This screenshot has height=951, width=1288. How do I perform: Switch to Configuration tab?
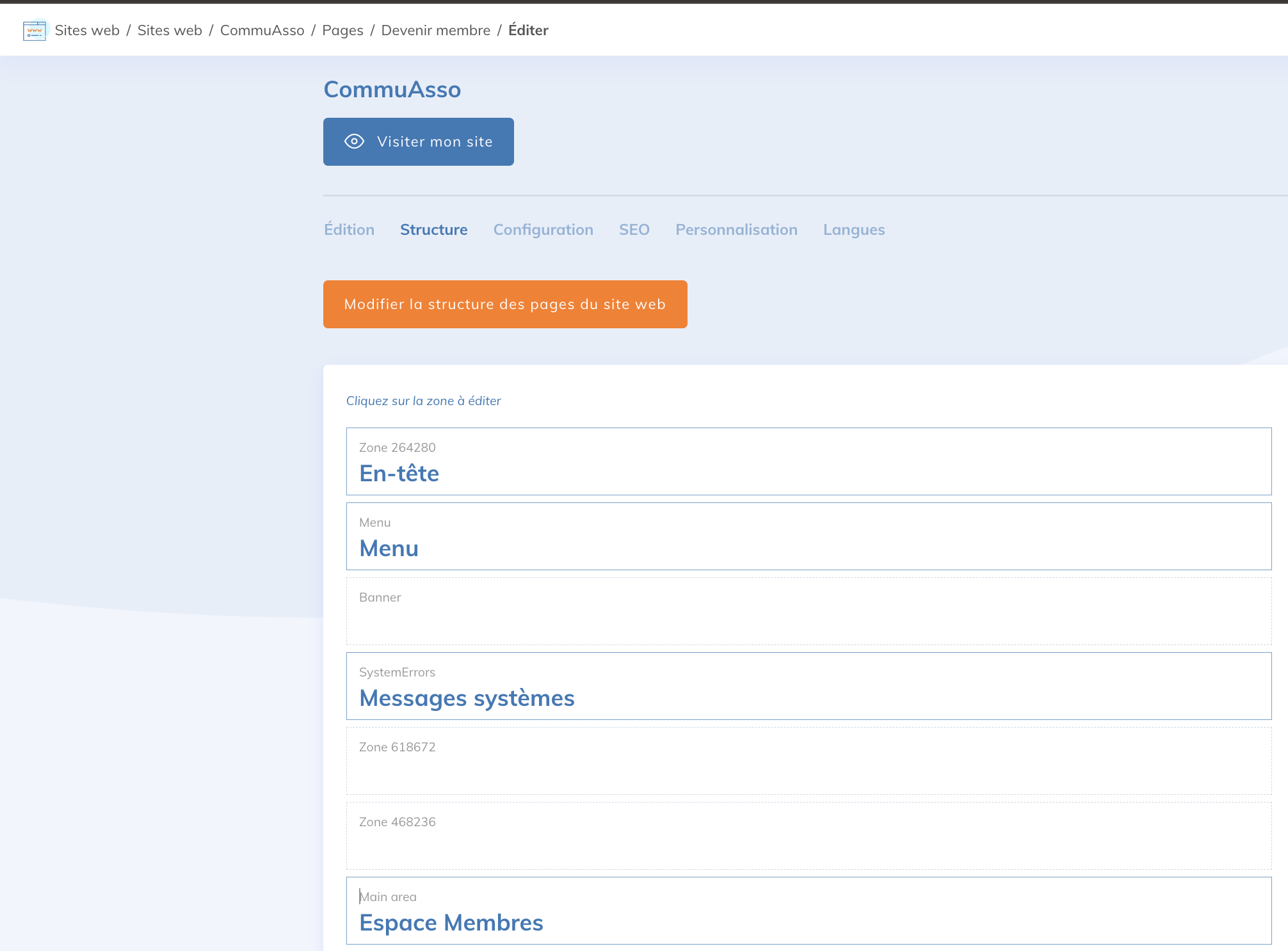pos(543,230)
